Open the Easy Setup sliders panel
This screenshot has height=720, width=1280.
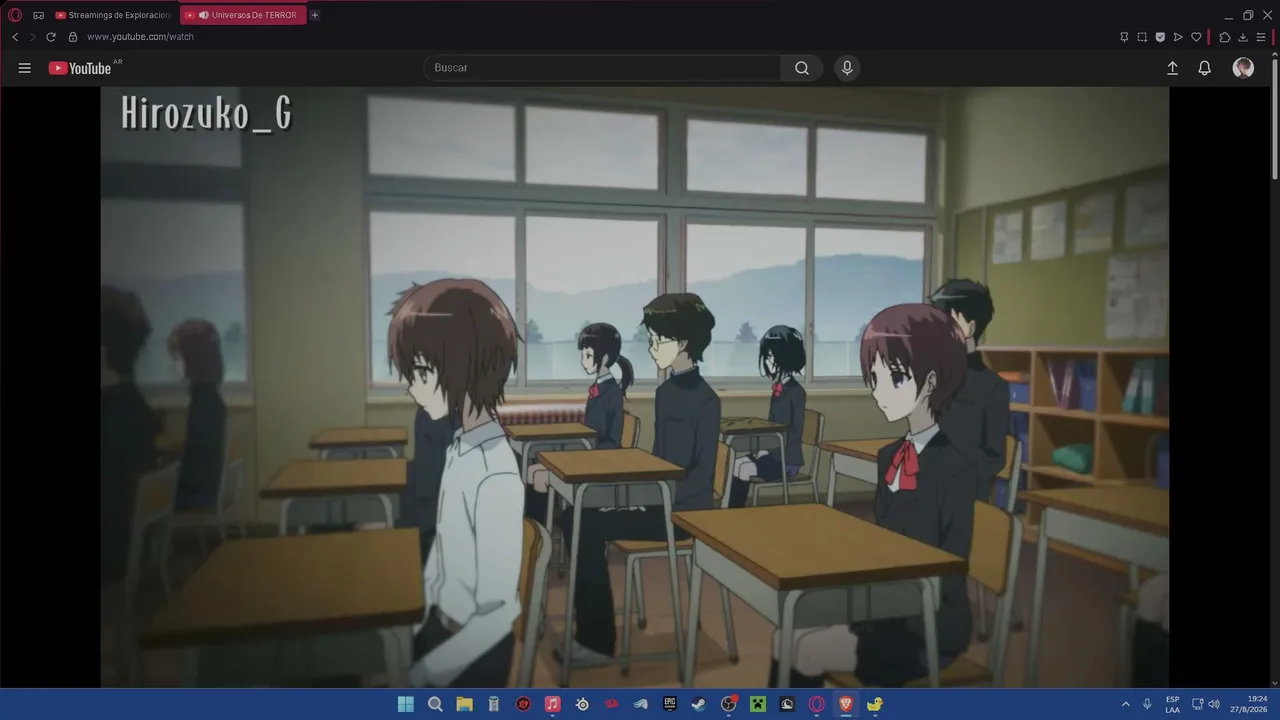tap(1261, 37)
